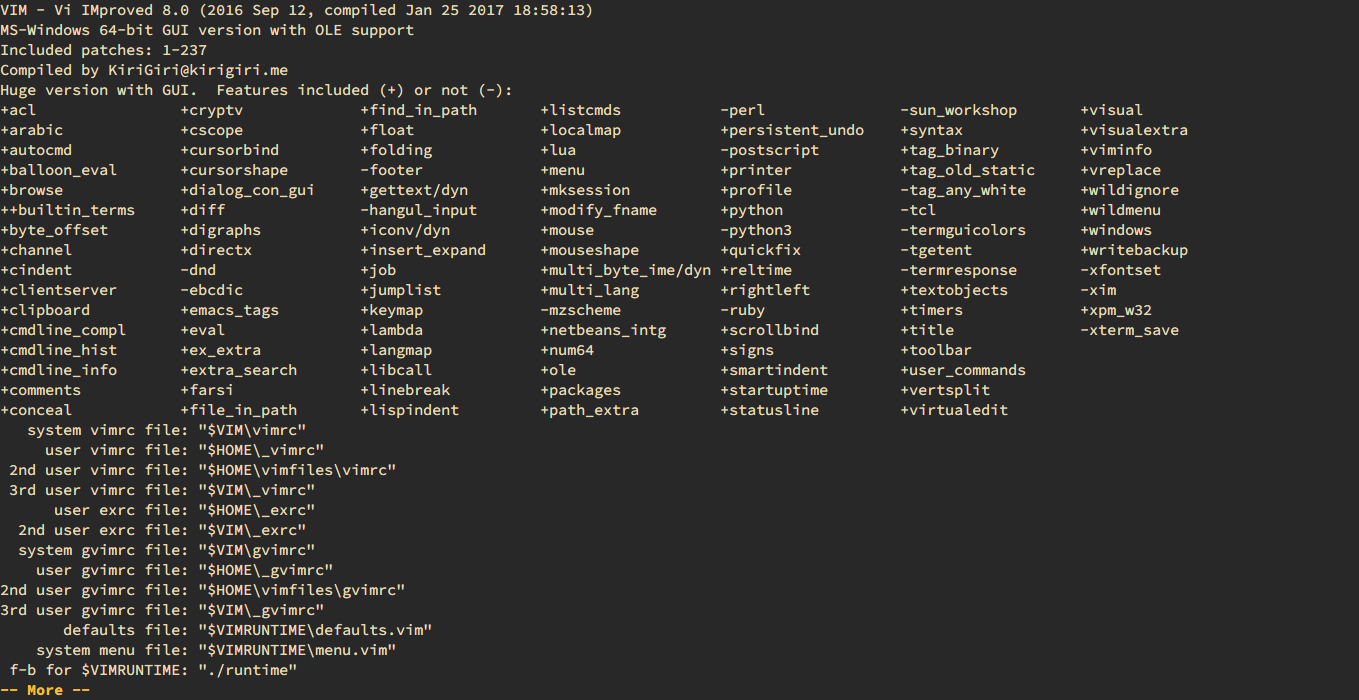This screenshot has height=700, width=1359.
Task: Click the -xterm_save feature entry
Action: (x=1129, y=330)
